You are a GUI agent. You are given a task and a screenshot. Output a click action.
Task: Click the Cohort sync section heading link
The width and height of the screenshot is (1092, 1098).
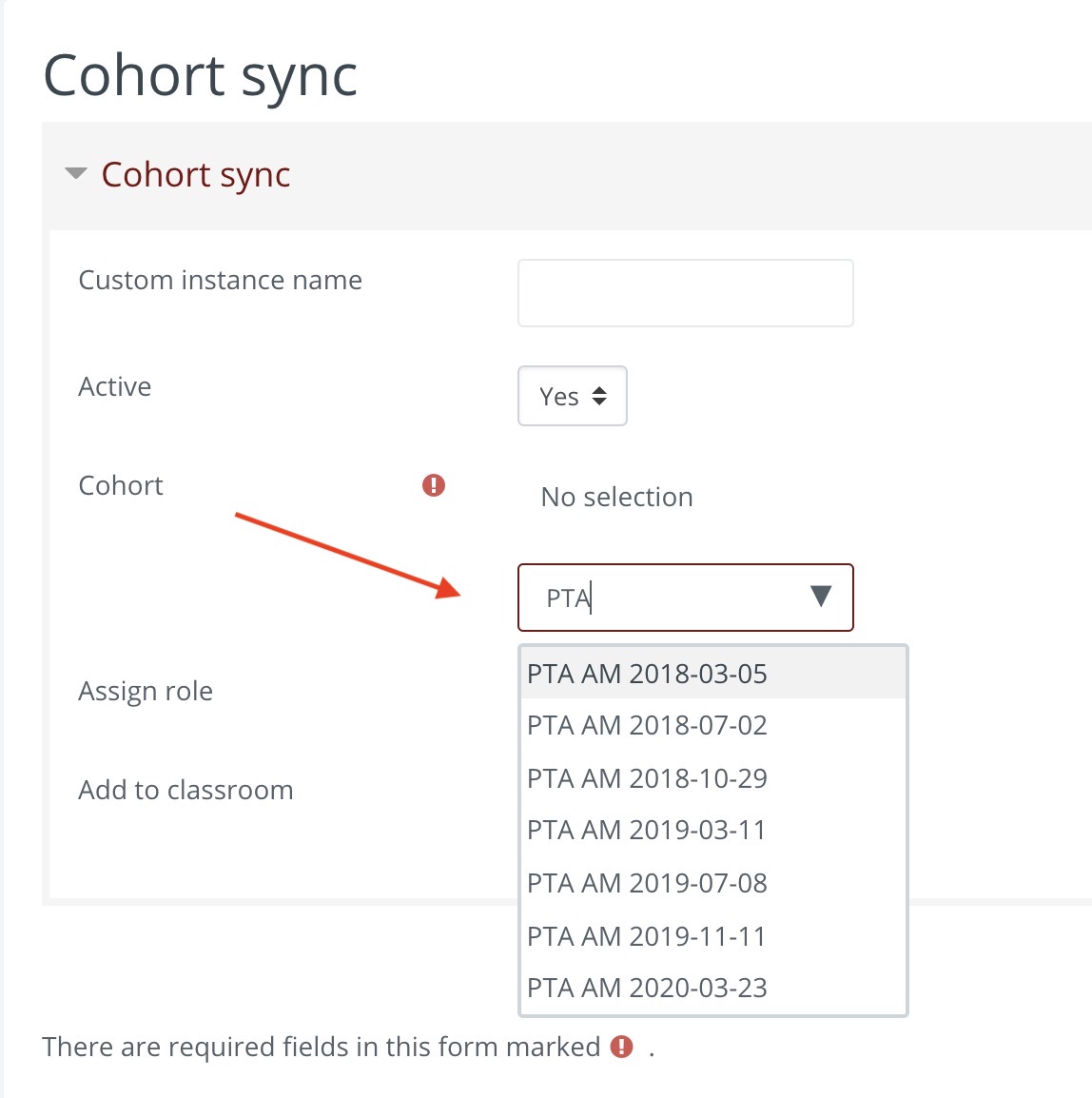[x=195, y=175]
